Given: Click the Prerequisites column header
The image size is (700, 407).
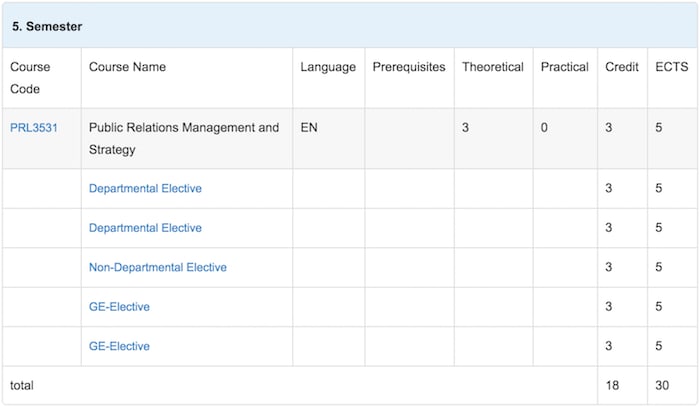Looking at the screenshot, I should 409,67.
